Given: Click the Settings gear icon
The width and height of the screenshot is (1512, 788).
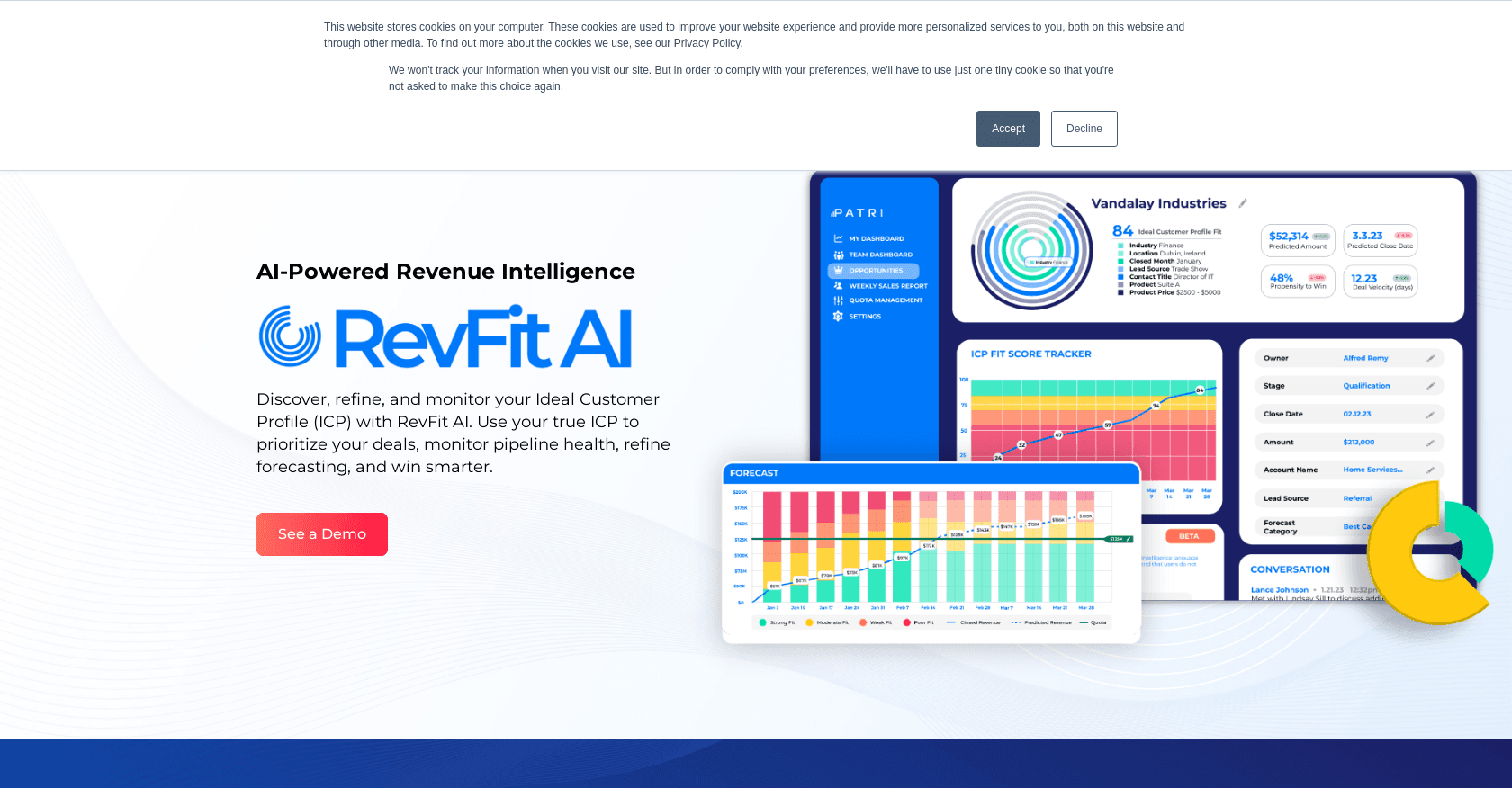Looking at the screenshot, I should pos(838,317).
